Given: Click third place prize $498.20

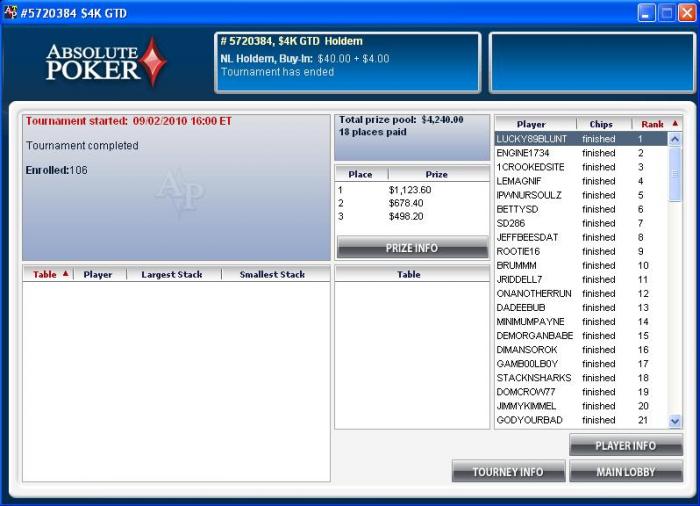Looking at the screenshot, I should [x=406, y=217].
